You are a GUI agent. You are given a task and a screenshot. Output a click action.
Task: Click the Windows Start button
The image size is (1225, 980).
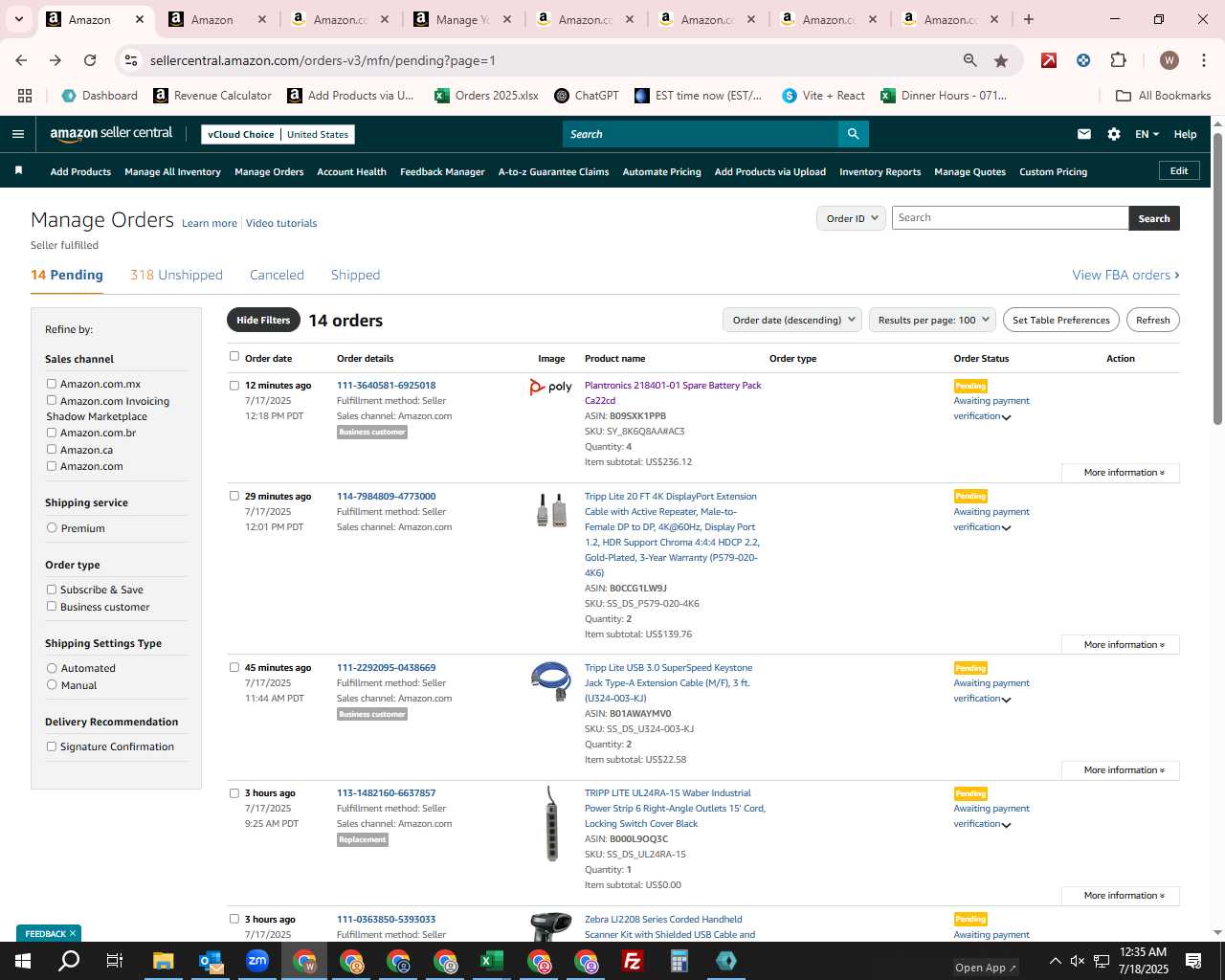coord(22,961)
